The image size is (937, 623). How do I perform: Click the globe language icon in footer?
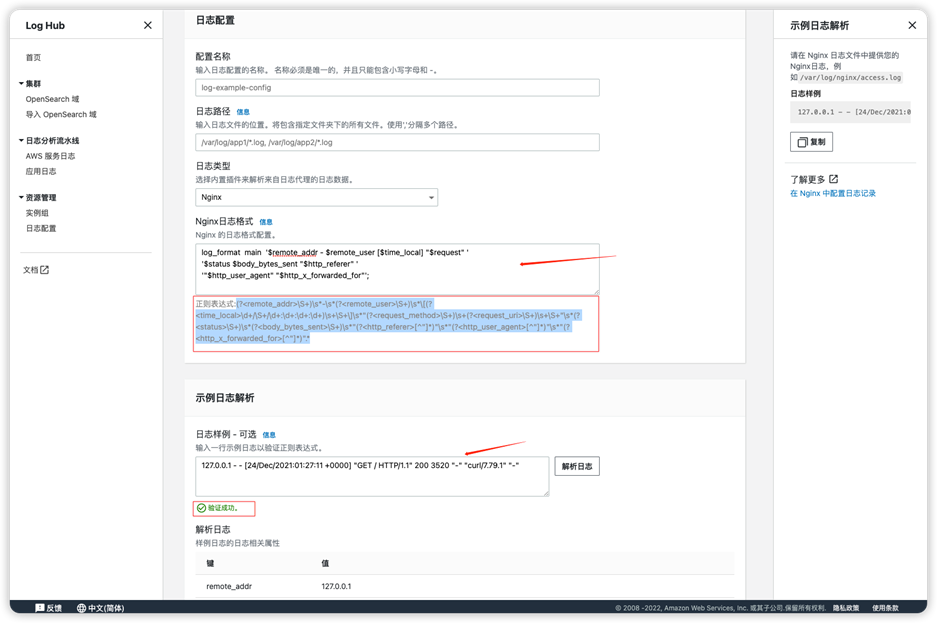pyautogui.click(x=81, y=608)
